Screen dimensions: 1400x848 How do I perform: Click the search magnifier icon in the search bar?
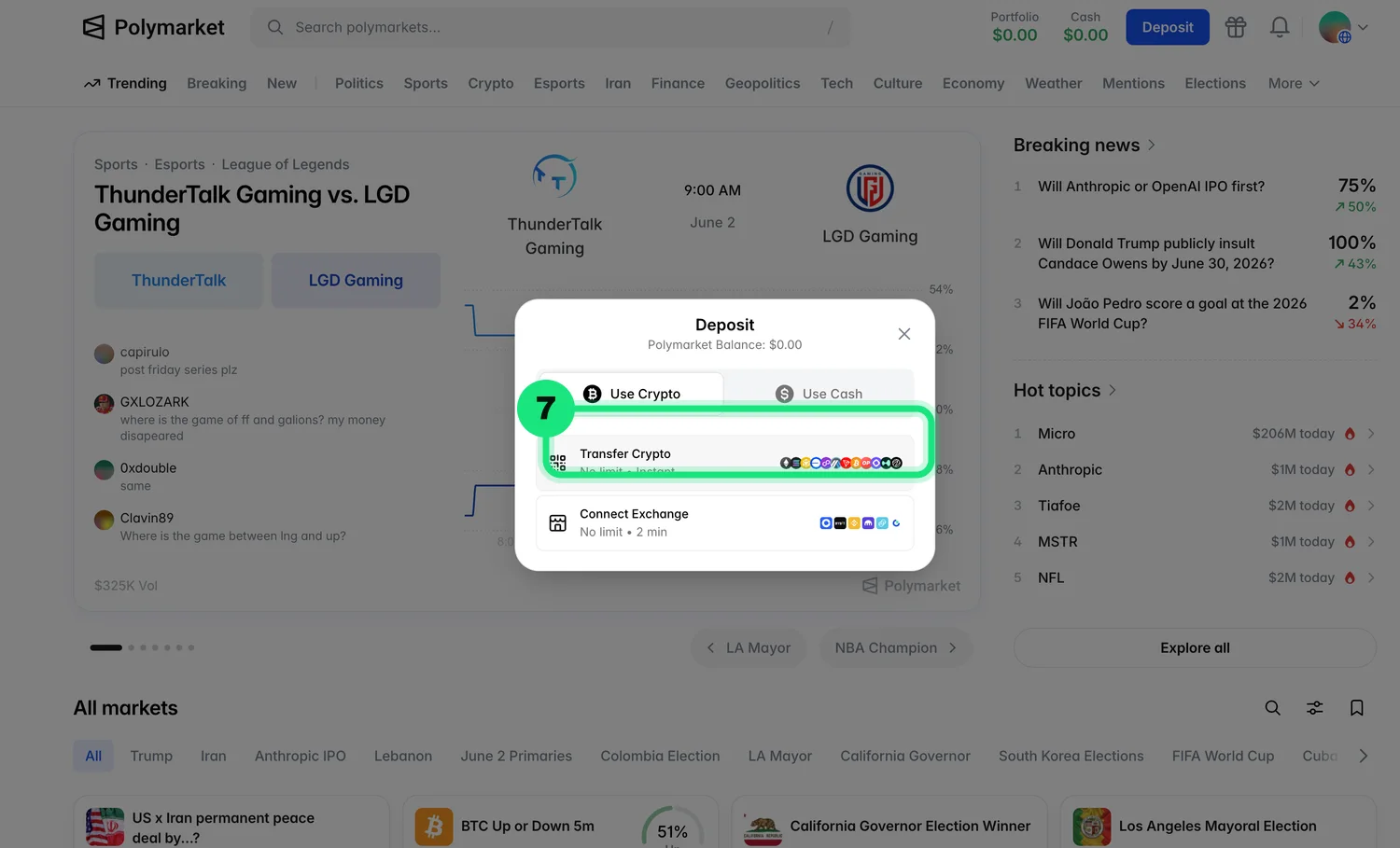coord(275,27)
